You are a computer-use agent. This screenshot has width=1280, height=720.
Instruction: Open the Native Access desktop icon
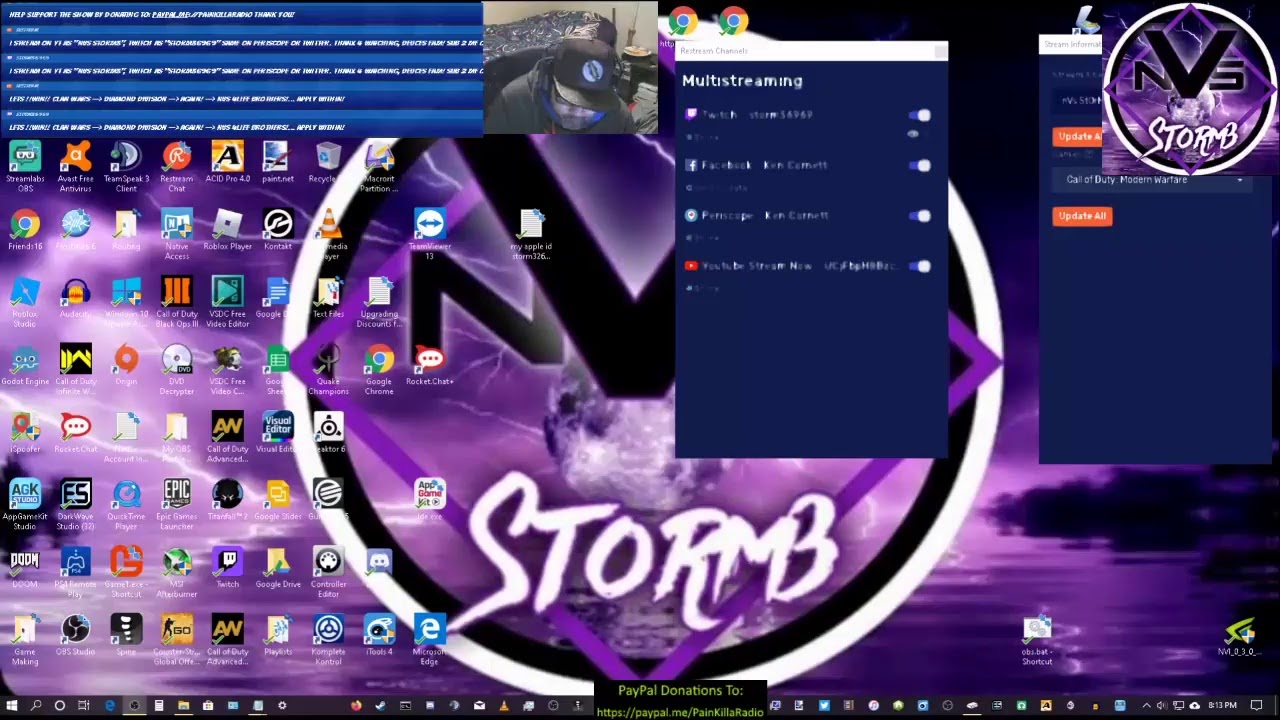177,235
